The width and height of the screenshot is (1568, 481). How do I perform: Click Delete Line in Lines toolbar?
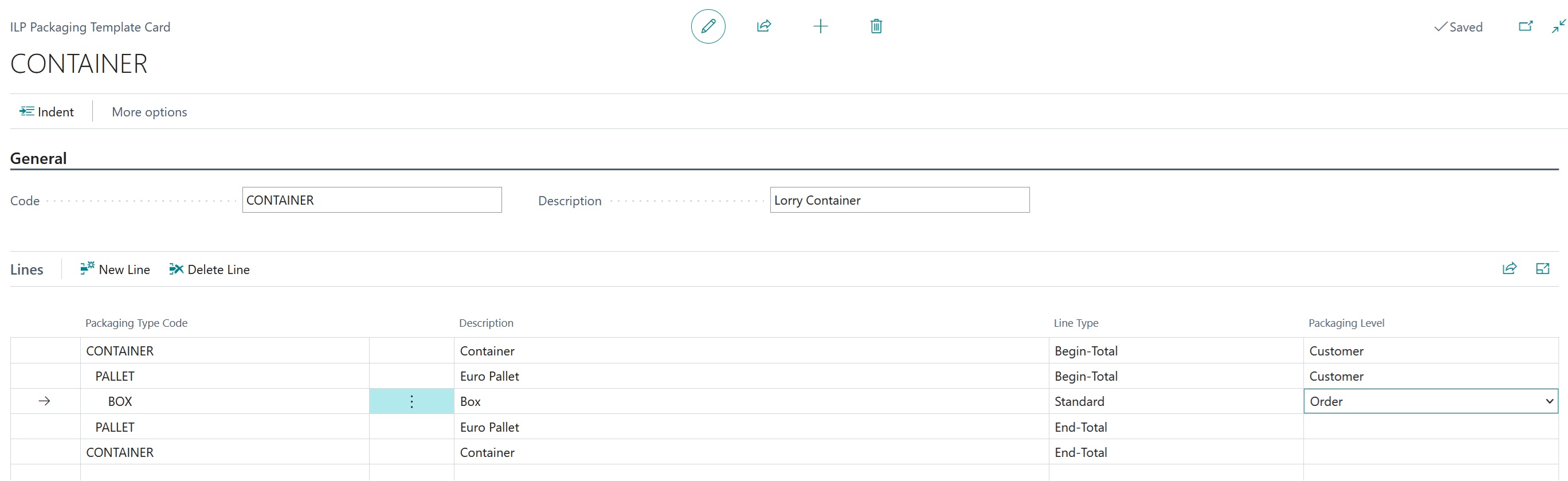tap(209, 269)
